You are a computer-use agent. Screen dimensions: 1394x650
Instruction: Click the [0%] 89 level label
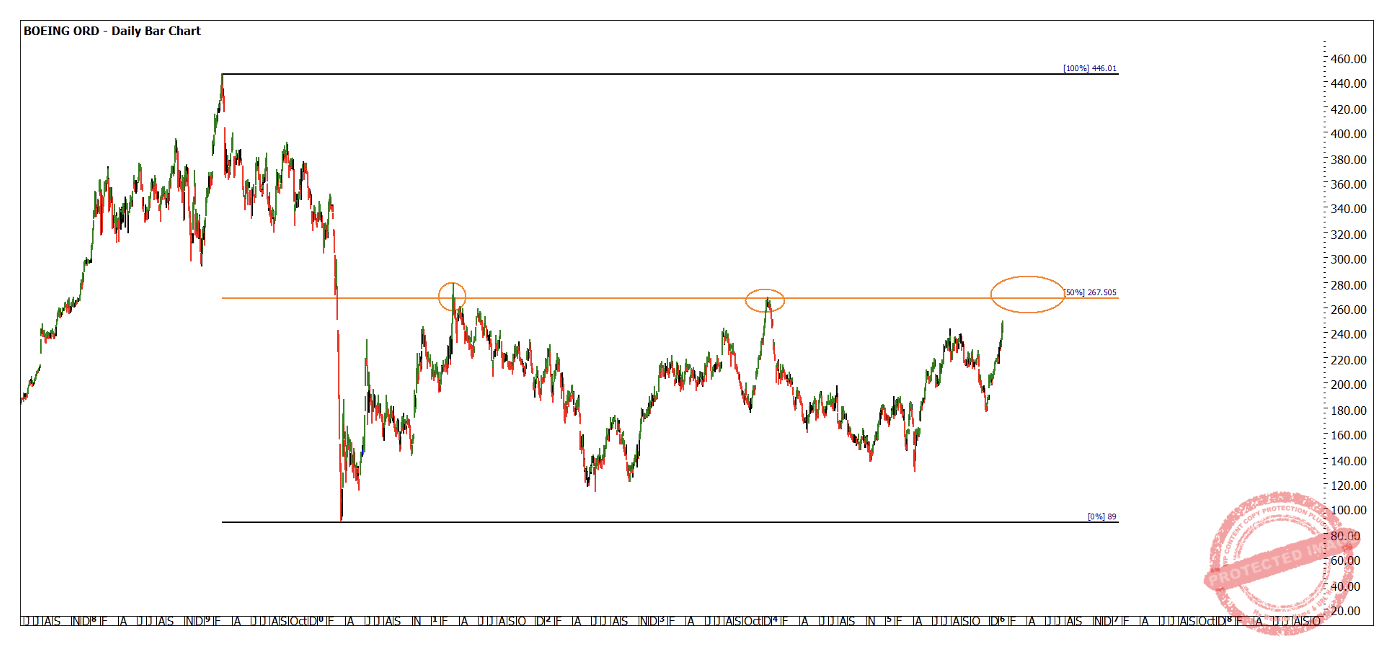tap(1101, 517)
